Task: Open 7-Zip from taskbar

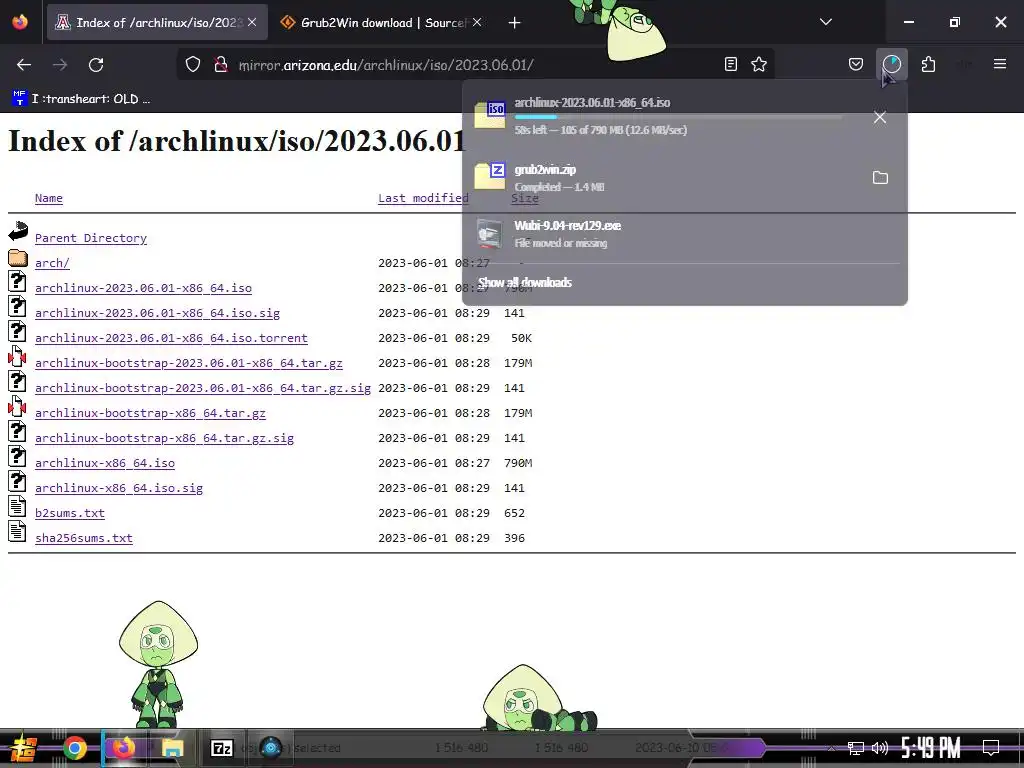Action: coord(222,748)
